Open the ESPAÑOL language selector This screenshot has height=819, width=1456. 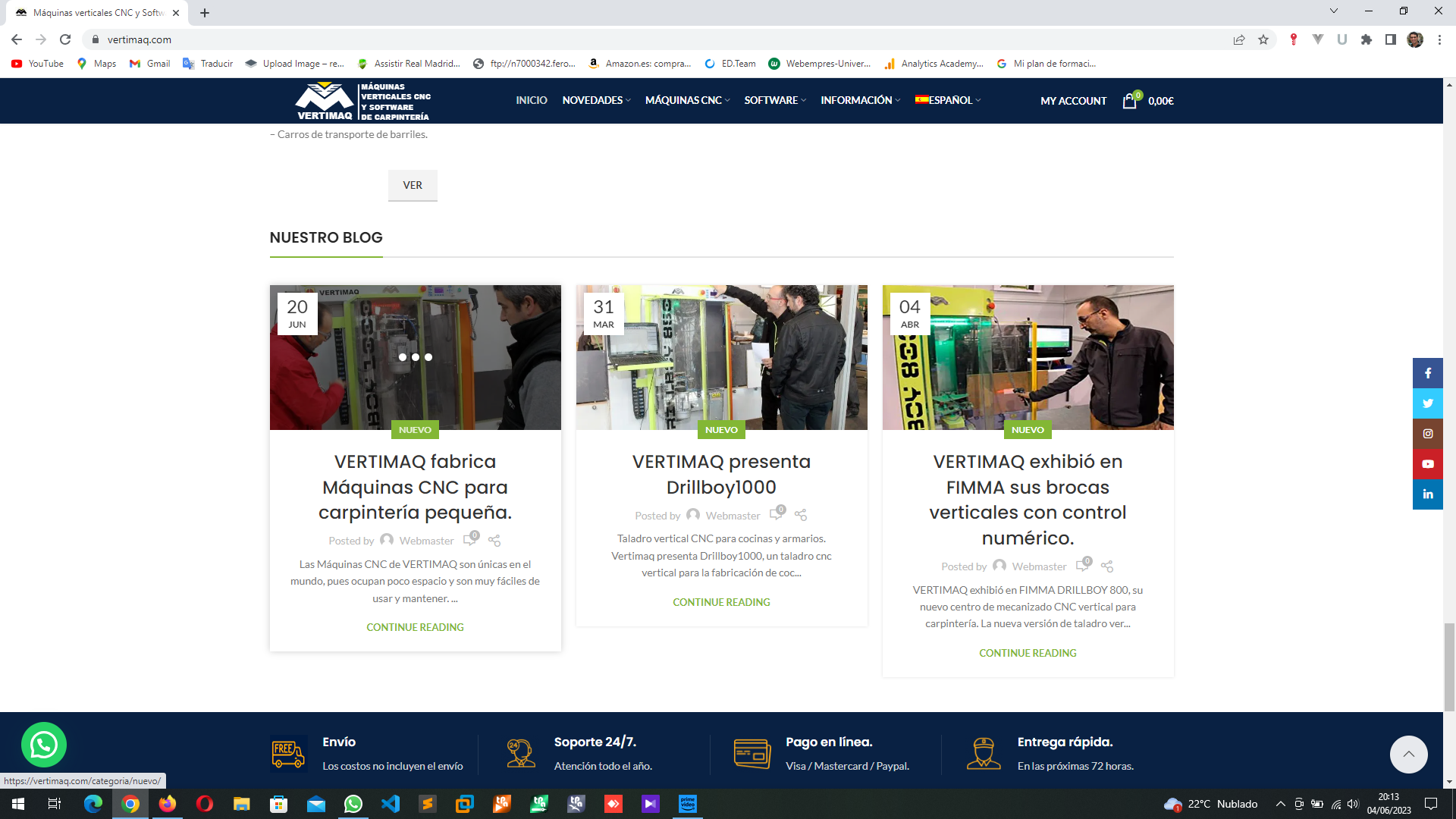948,100
